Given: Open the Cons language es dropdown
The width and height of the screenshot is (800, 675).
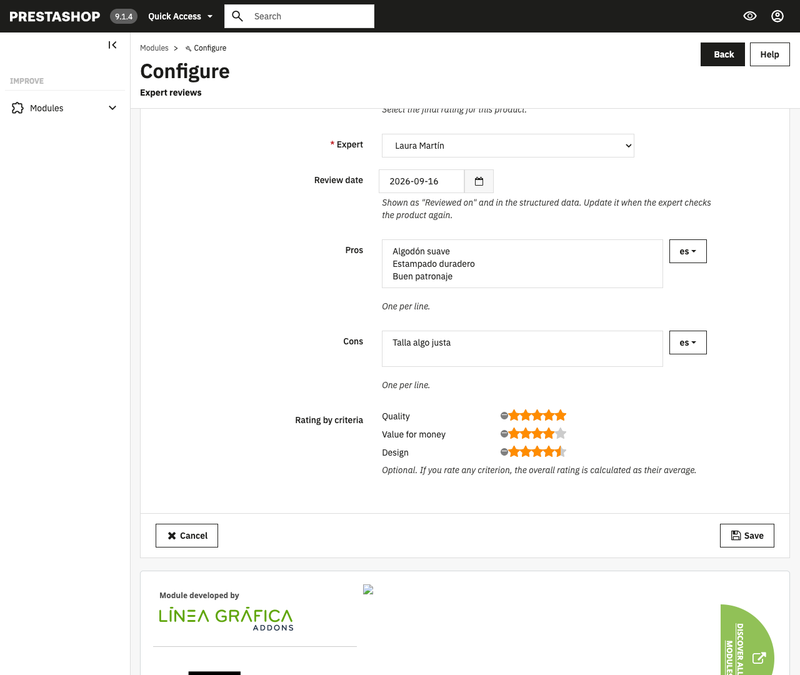Looking at the screenshot, I should (688, 342).
